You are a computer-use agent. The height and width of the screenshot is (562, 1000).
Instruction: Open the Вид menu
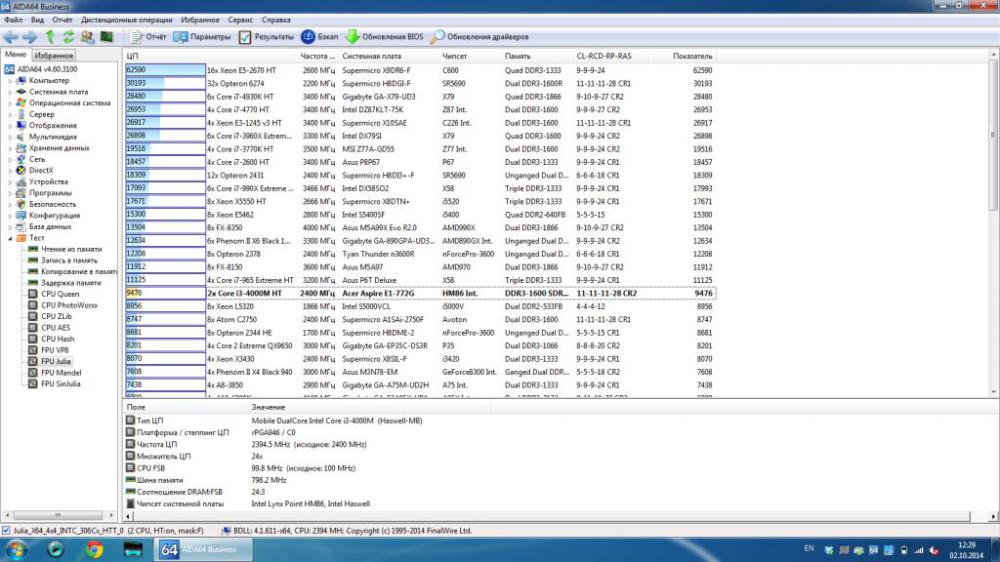coord(38,20)
